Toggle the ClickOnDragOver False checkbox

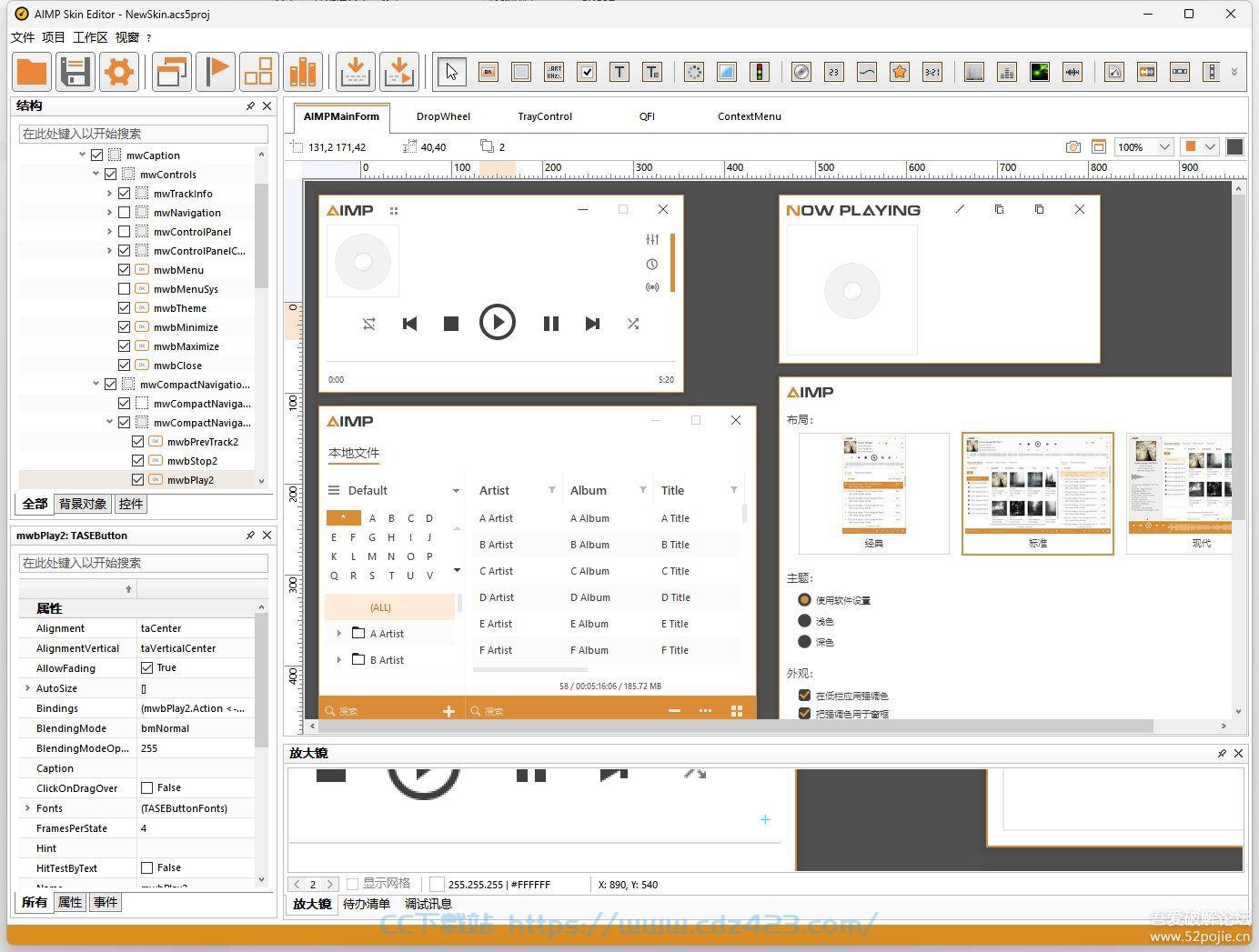146,788
